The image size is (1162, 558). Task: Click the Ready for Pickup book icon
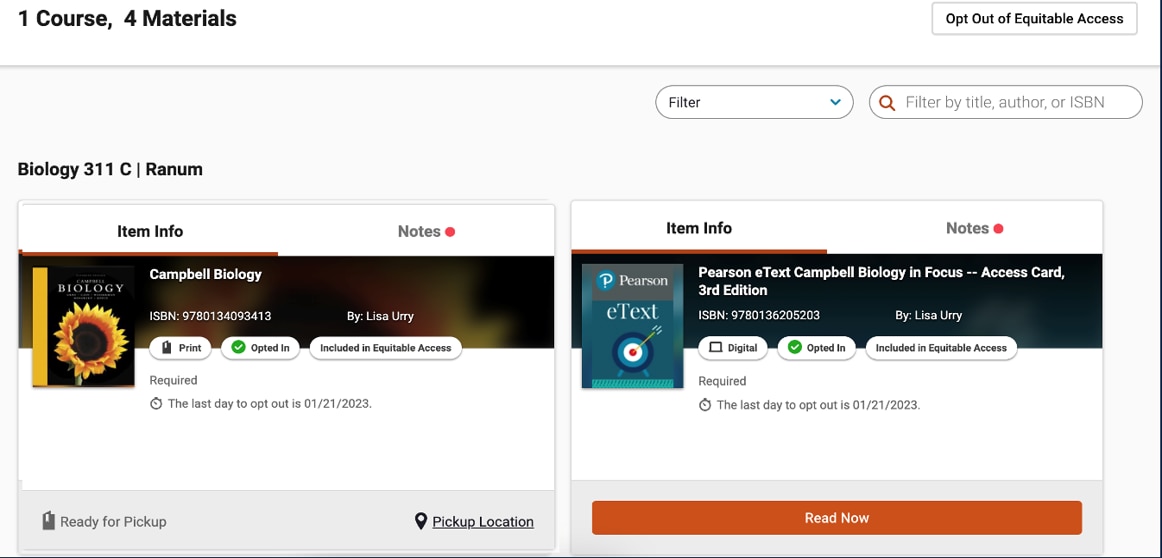pos(48,521)
